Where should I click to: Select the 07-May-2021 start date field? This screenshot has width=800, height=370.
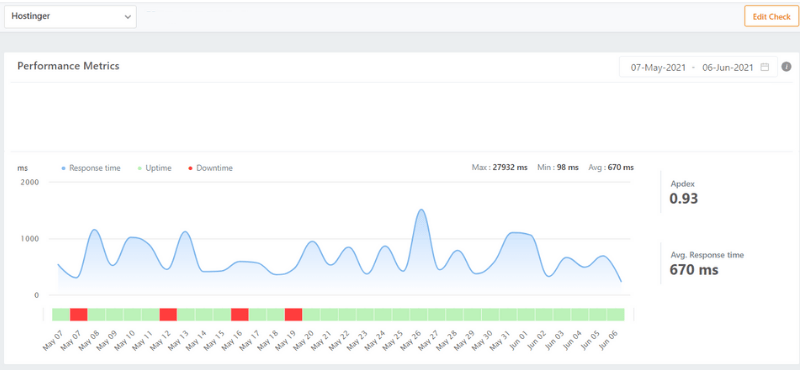[x=658, y=67]
